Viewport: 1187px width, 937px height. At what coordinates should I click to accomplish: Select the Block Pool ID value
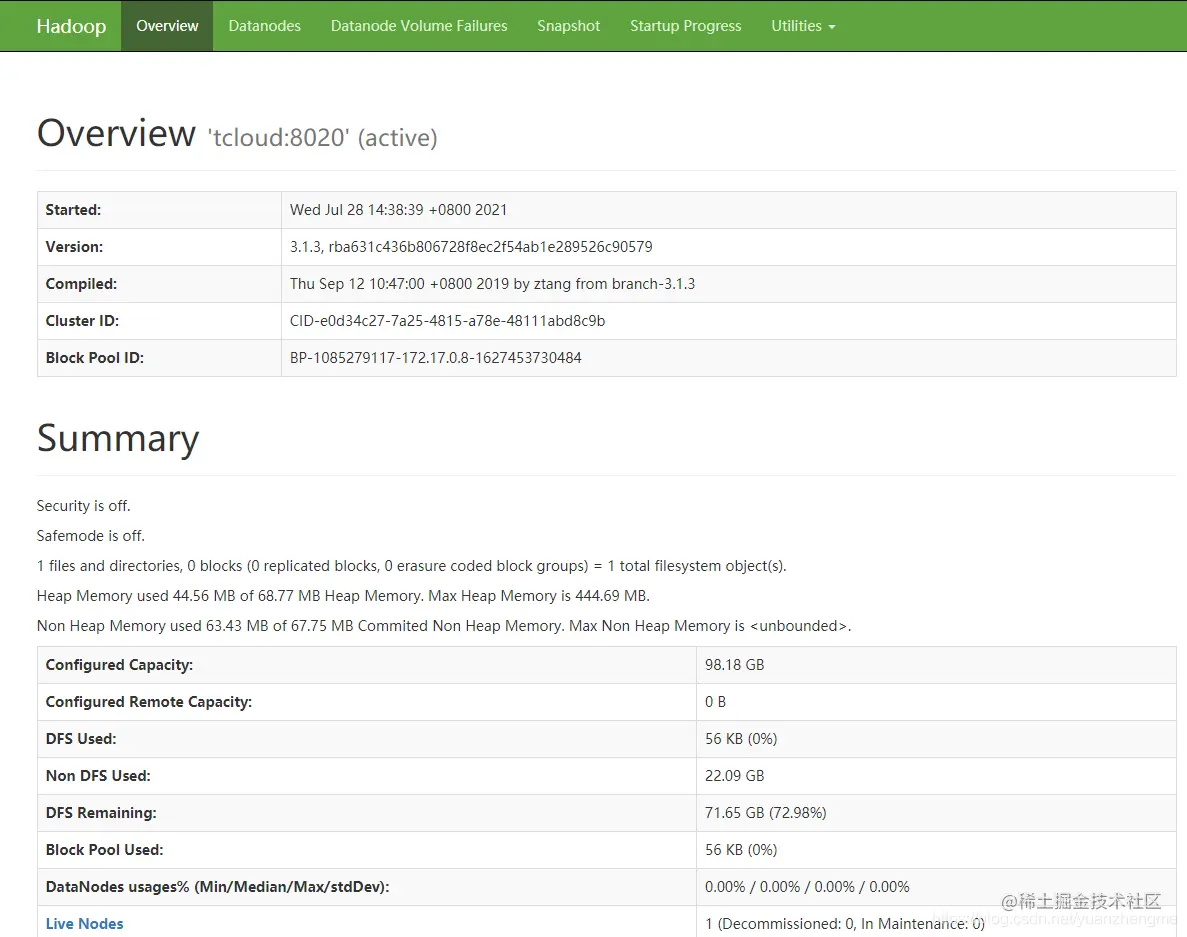click(x=435, y=358)
